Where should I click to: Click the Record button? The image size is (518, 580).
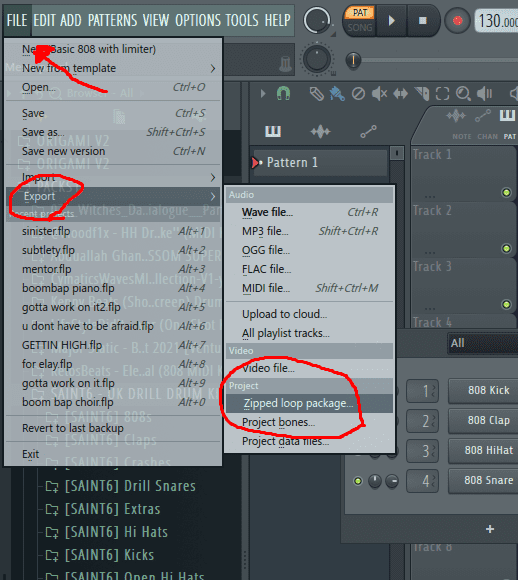tap(457, 21)
